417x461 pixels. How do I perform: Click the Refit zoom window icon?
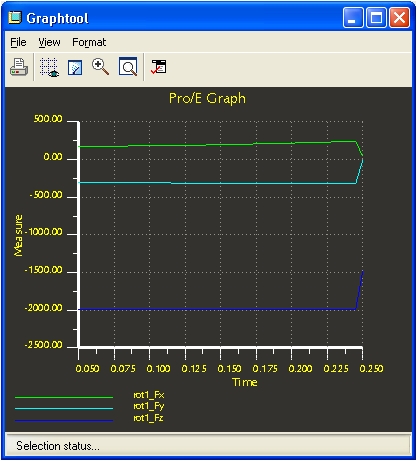click(128, 67)
